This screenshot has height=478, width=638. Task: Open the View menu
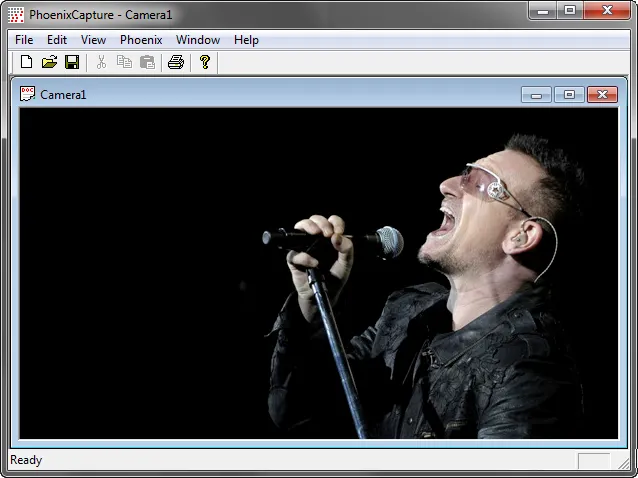pos(93,40)
